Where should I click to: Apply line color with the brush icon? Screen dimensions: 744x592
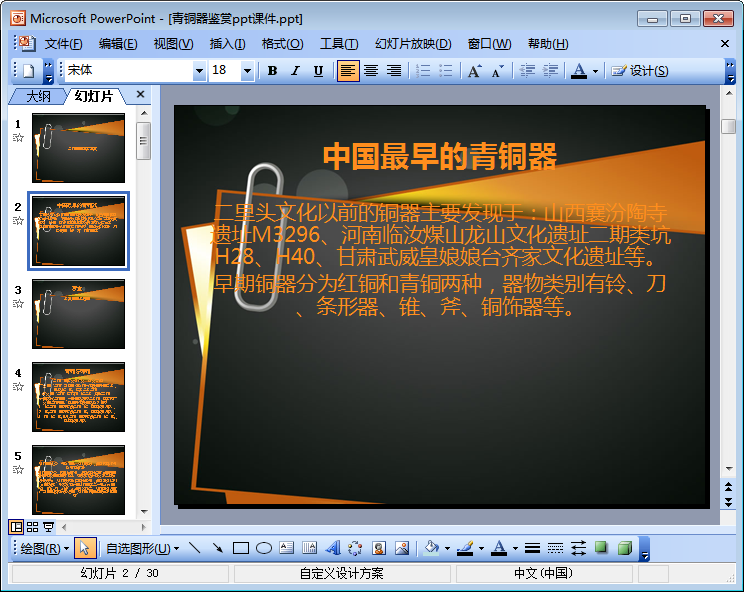tap(465, 548)
